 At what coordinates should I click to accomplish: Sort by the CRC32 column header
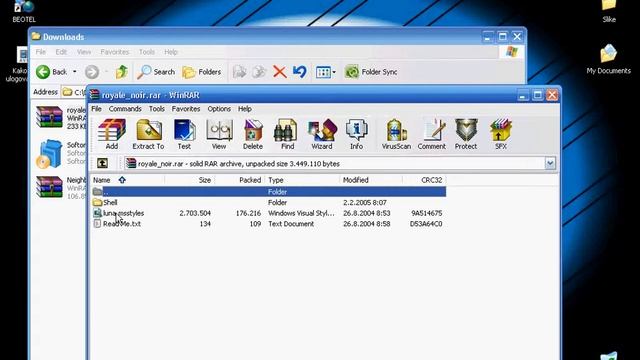pyautogui.click(x=424, y=180)
